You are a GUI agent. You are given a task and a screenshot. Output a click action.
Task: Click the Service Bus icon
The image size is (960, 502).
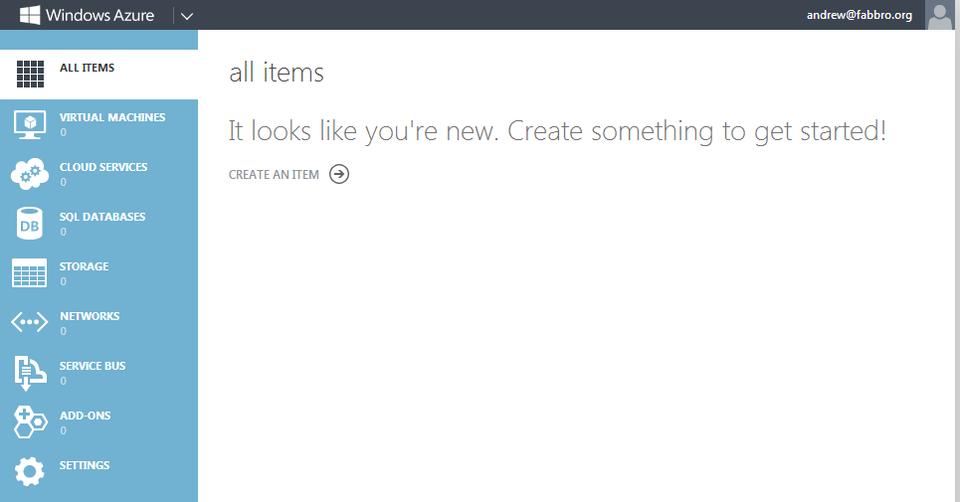29,372
